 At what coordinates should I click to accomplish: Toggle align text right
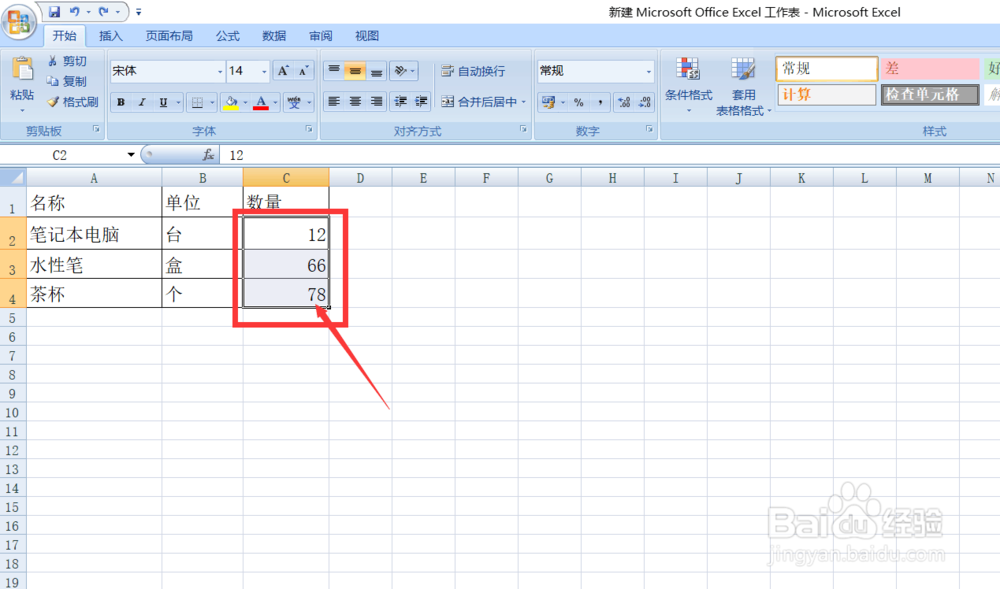coord(376,101)
